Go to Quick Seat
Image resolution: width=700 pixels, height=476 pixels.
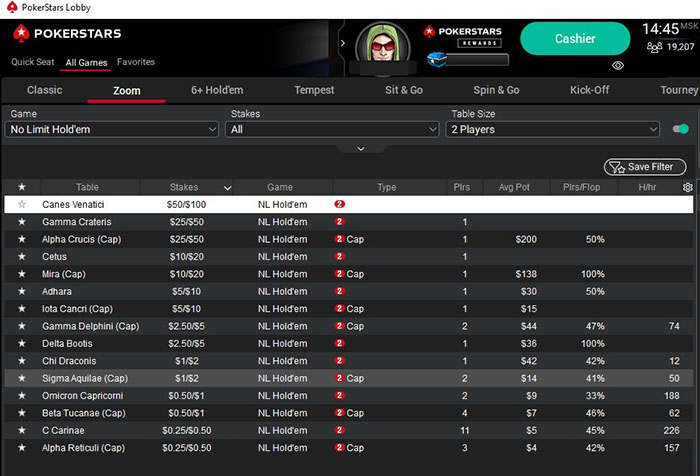point(33,62)
